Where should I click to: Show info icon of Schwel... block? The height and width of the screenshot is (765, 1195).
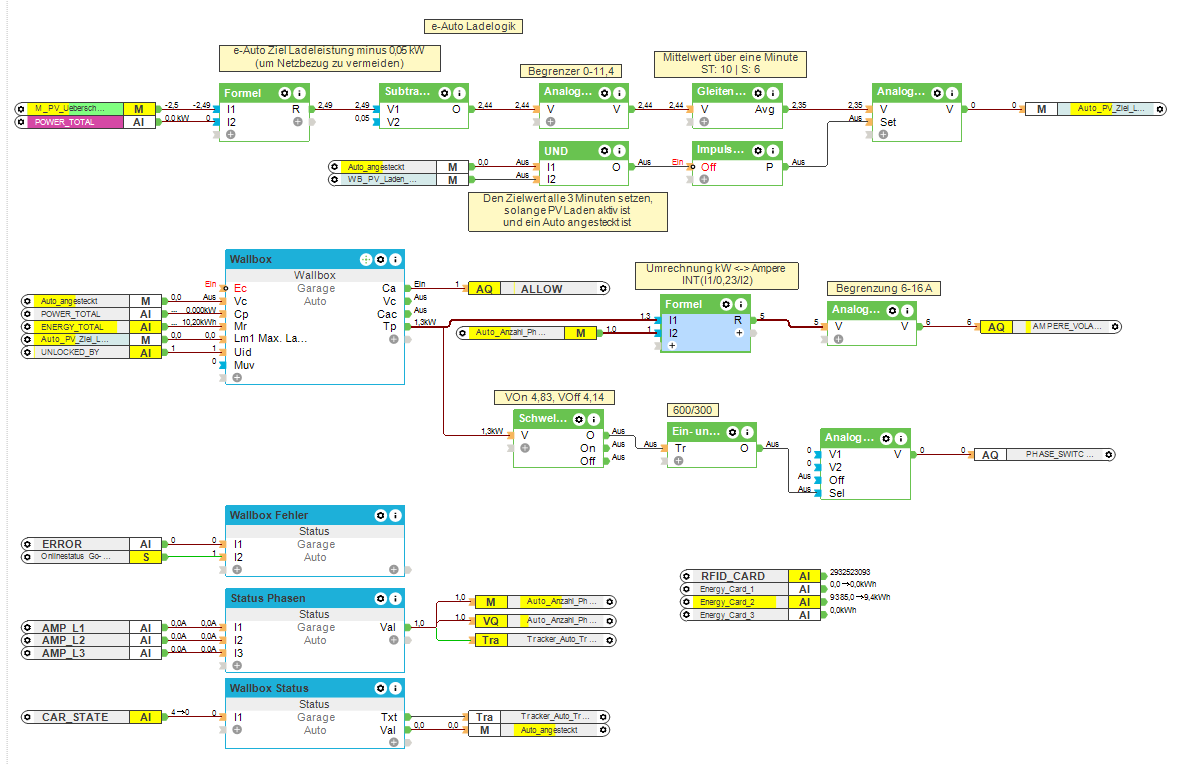tap(594, 420)
